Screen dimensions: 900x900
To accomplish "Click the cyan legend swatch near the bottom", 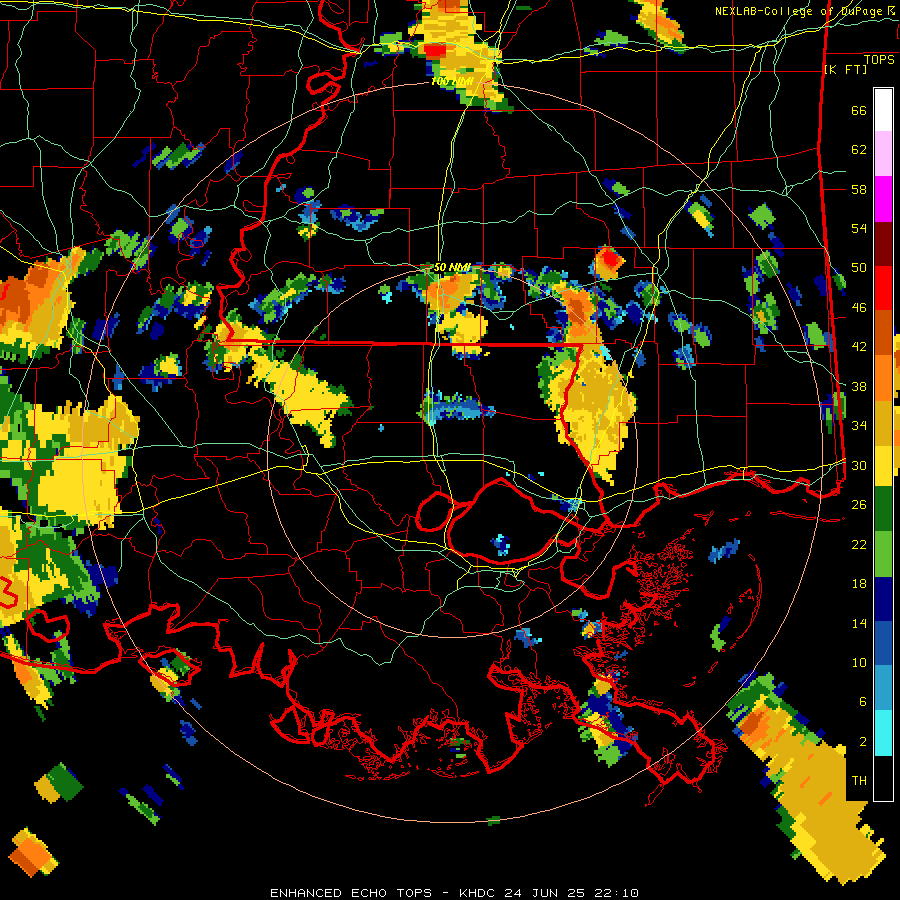I will (883, 733).
